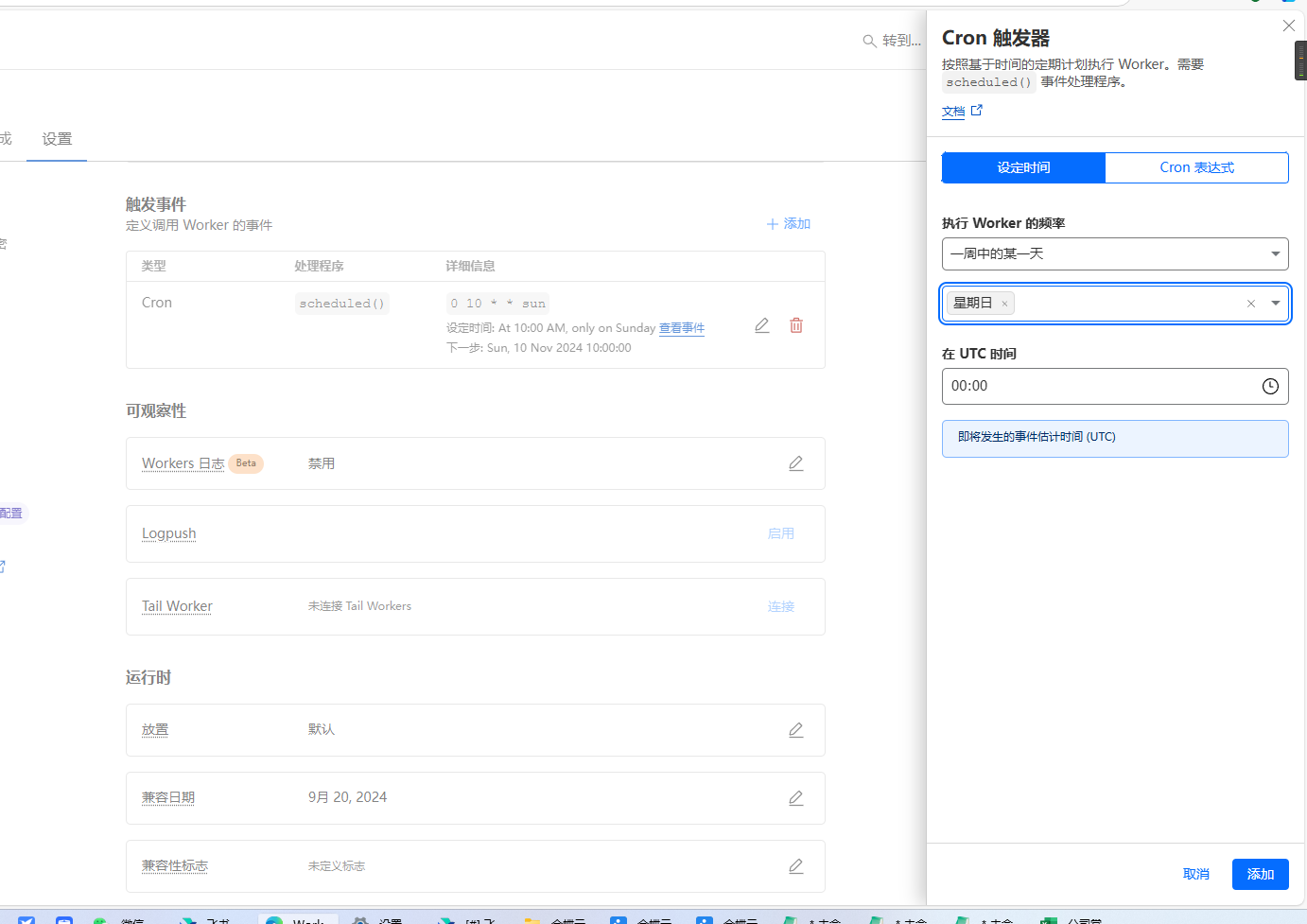Click the search magnifier icon
This screenshot has width=1307, height=924.
point(869,41)
